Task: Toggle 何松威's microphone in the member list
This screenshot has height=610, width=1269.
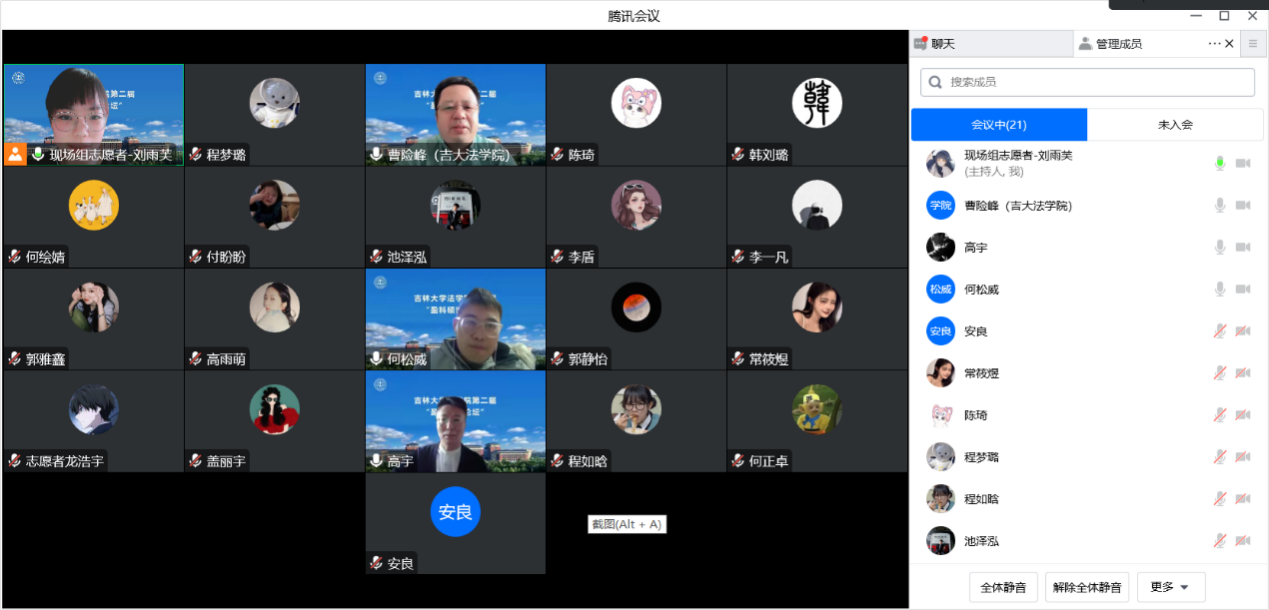Action: click(1219, 289)
